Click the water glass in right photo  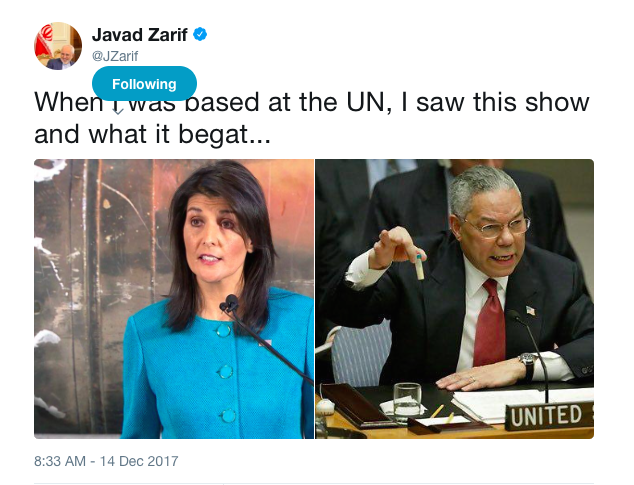pyautogui.click(x=407, y=400)
